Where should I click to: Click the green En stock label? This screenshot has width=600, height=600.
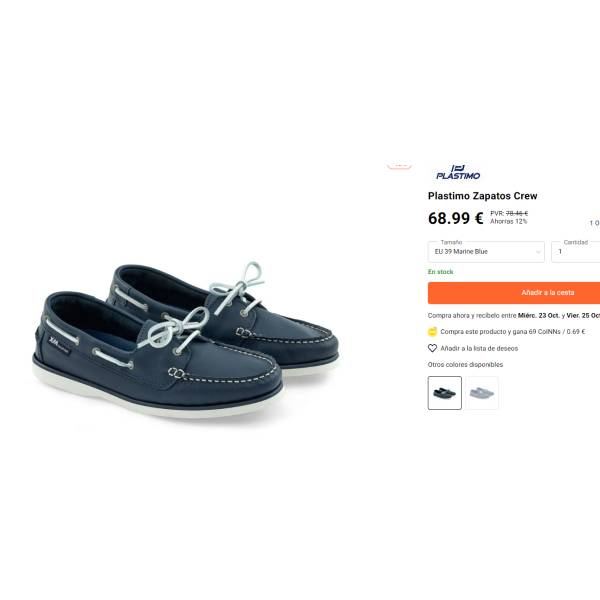click(440, 272)
